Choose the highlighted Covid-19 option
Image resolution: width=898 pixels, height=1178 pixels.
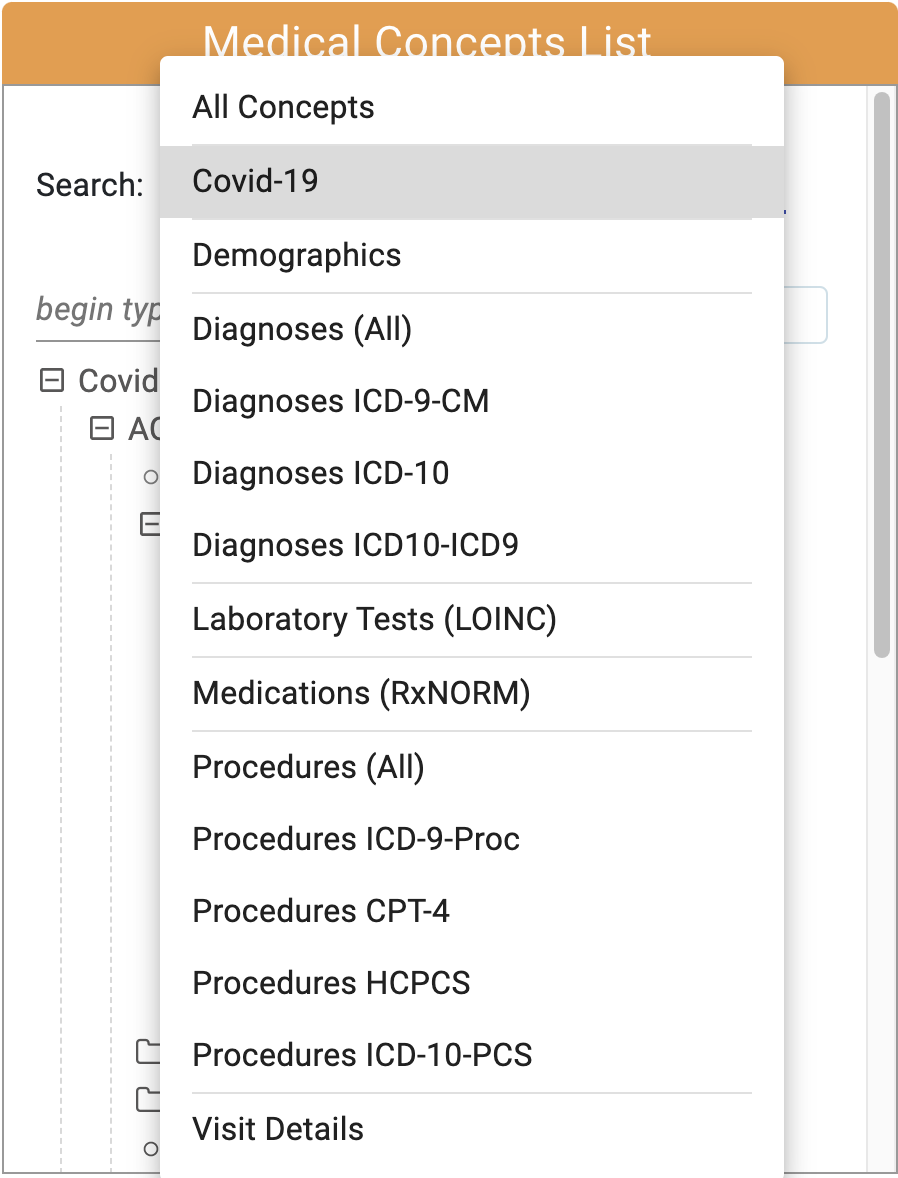coord(255,181)
